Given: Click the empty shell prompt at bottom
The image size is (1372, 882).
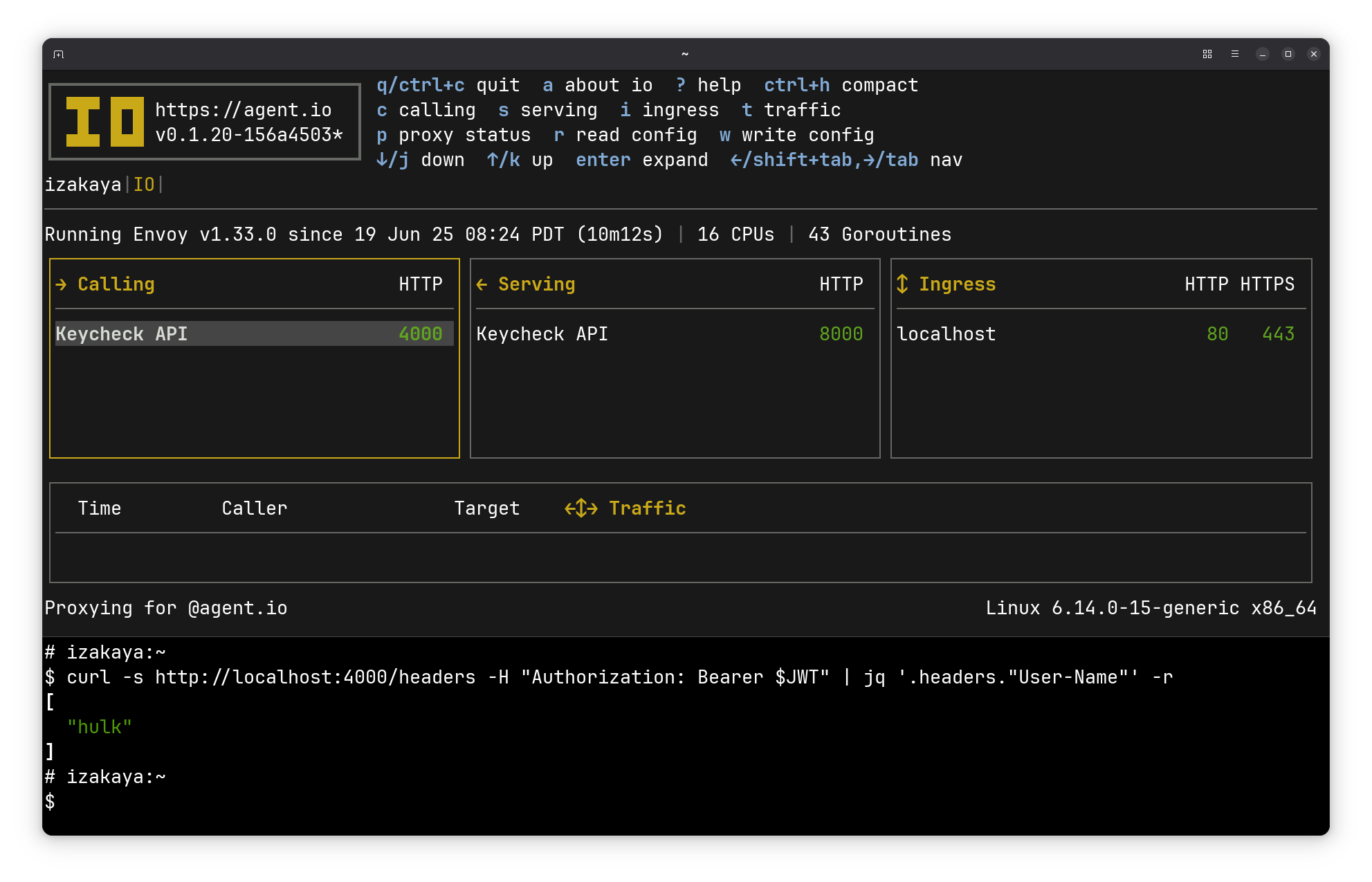Looking at the screenshot, I should [x=50, y=802].
